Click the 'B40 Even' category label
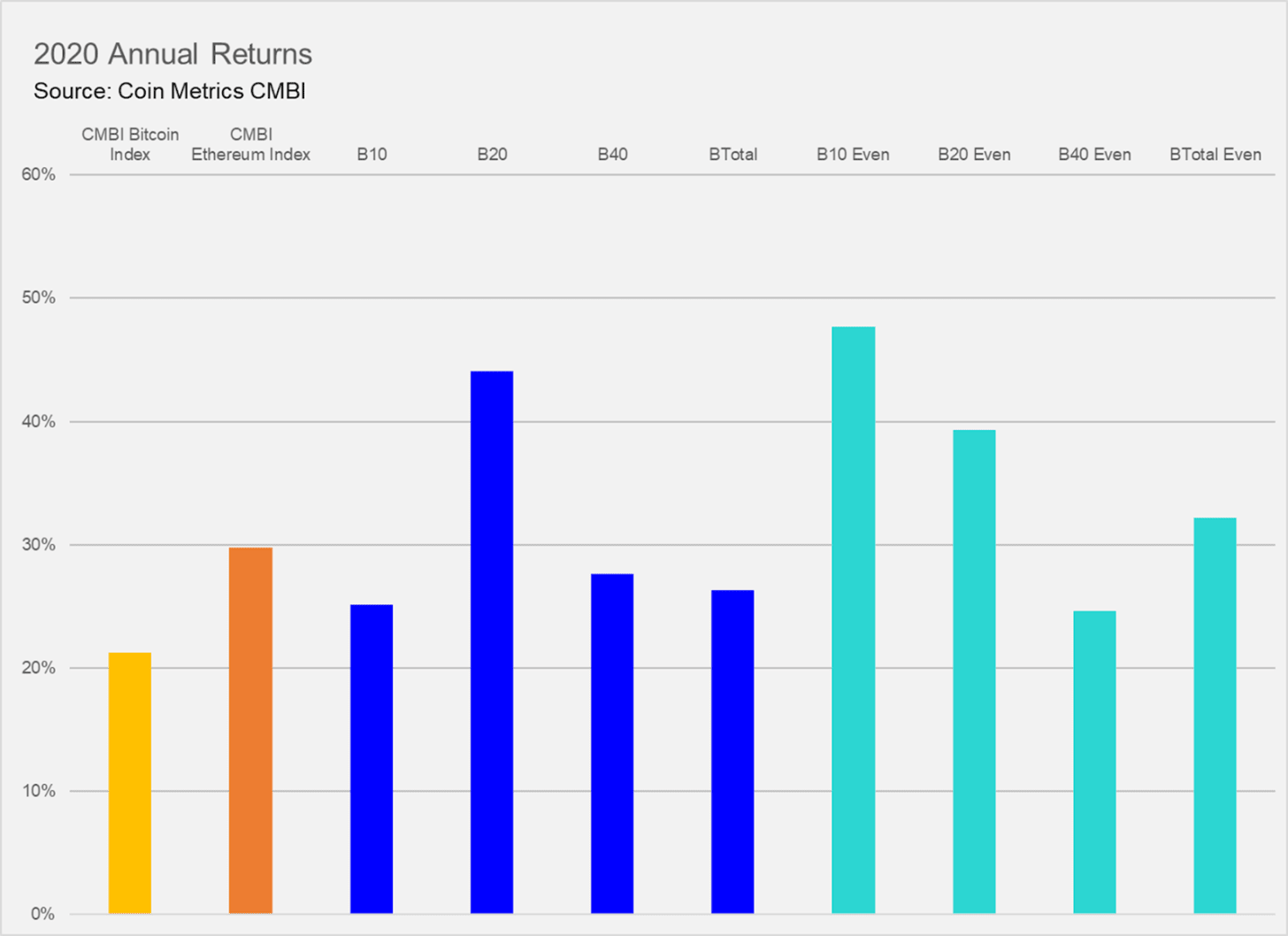 [1094, 154]
